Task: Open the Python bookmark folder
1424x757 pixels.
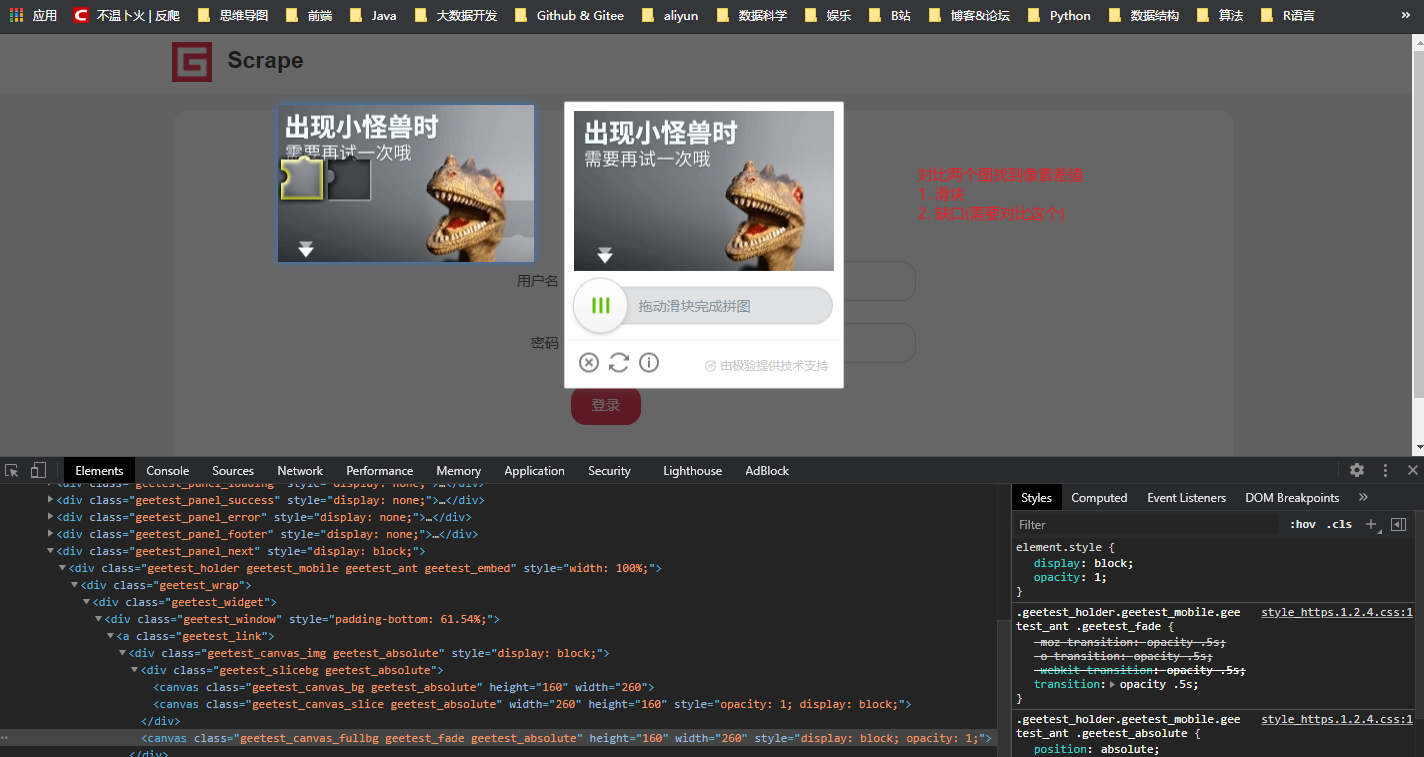Action: tap(1059, 16)
